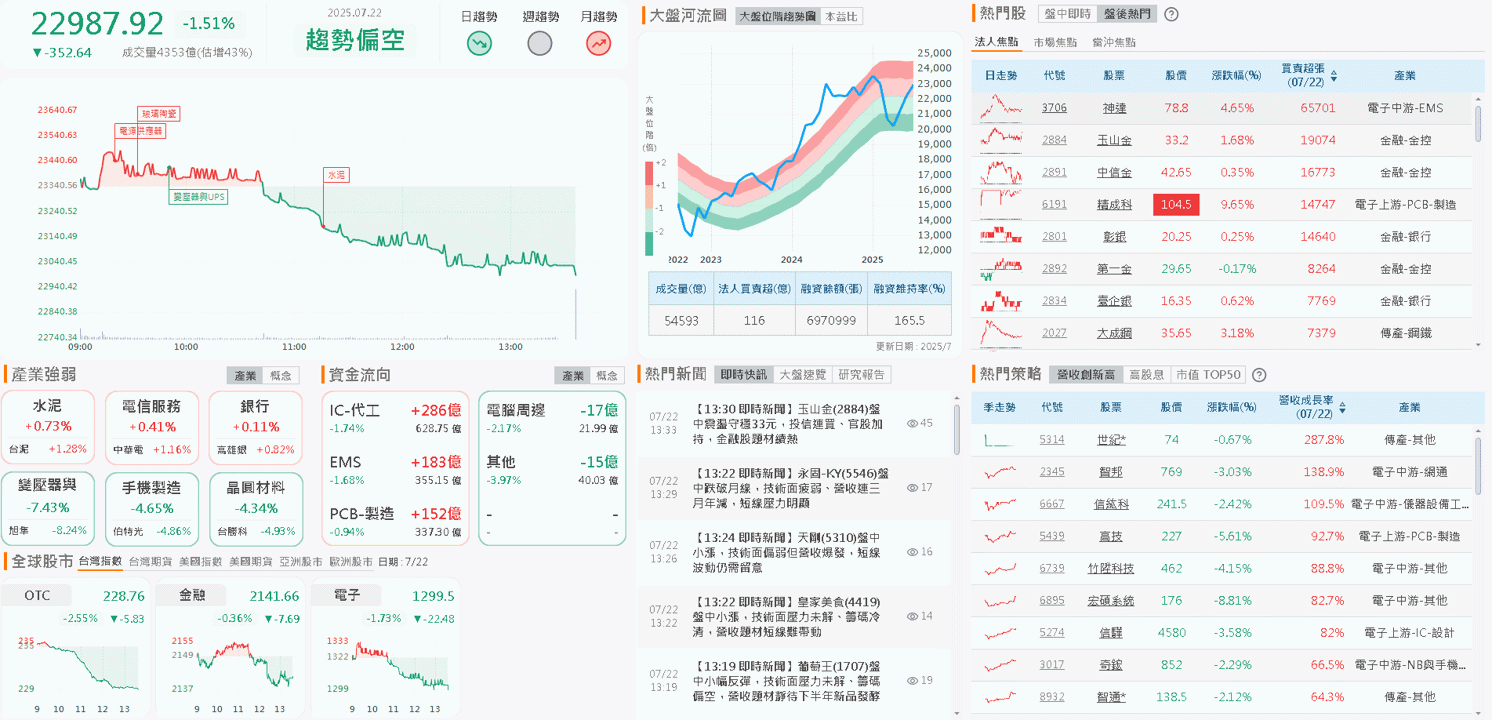Screen dimensions: 1492x720
Task: Open the 水泥 industry card
Action: pos(48,427)
